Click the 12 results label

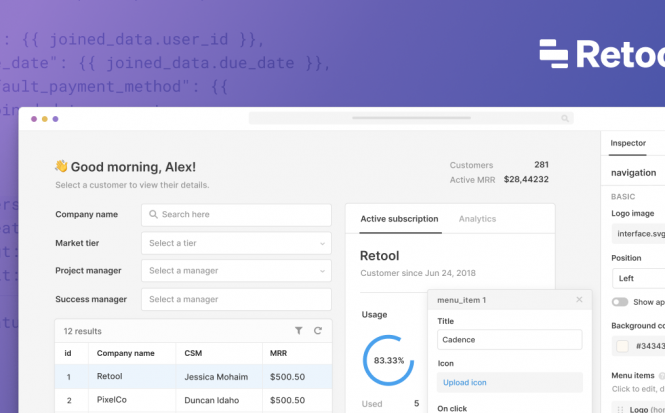83,331
